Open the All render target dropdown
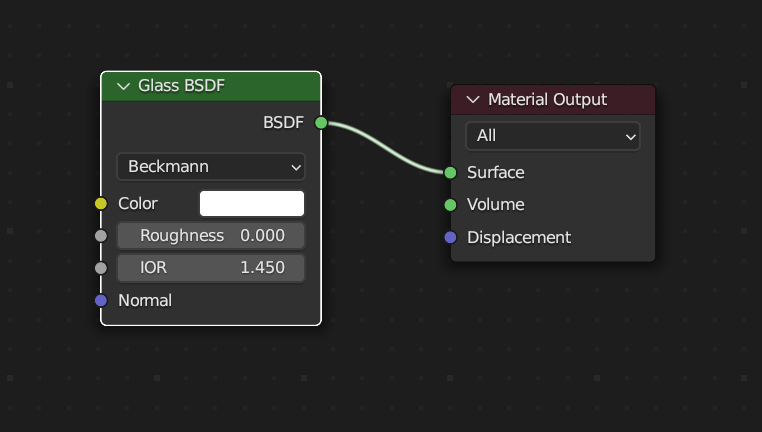This screenshot has height=432, width=762. pyautogui.click(x=552, y=136)
